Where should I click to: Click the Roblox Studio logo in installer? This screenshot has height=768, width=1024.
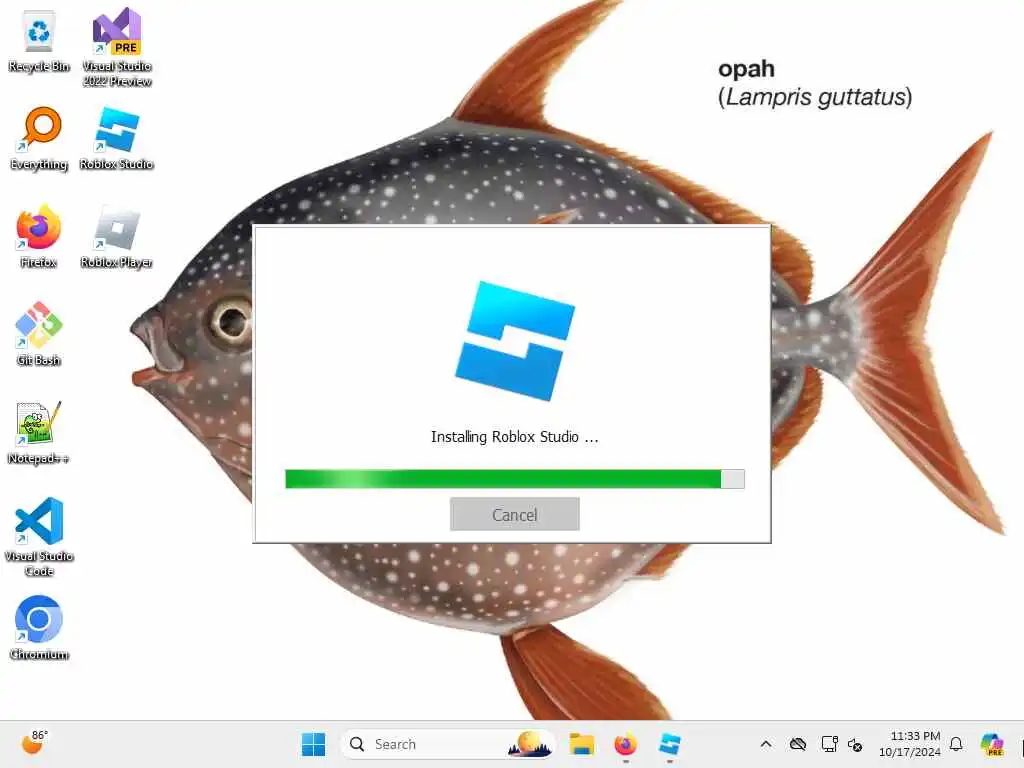click(515, 341)
